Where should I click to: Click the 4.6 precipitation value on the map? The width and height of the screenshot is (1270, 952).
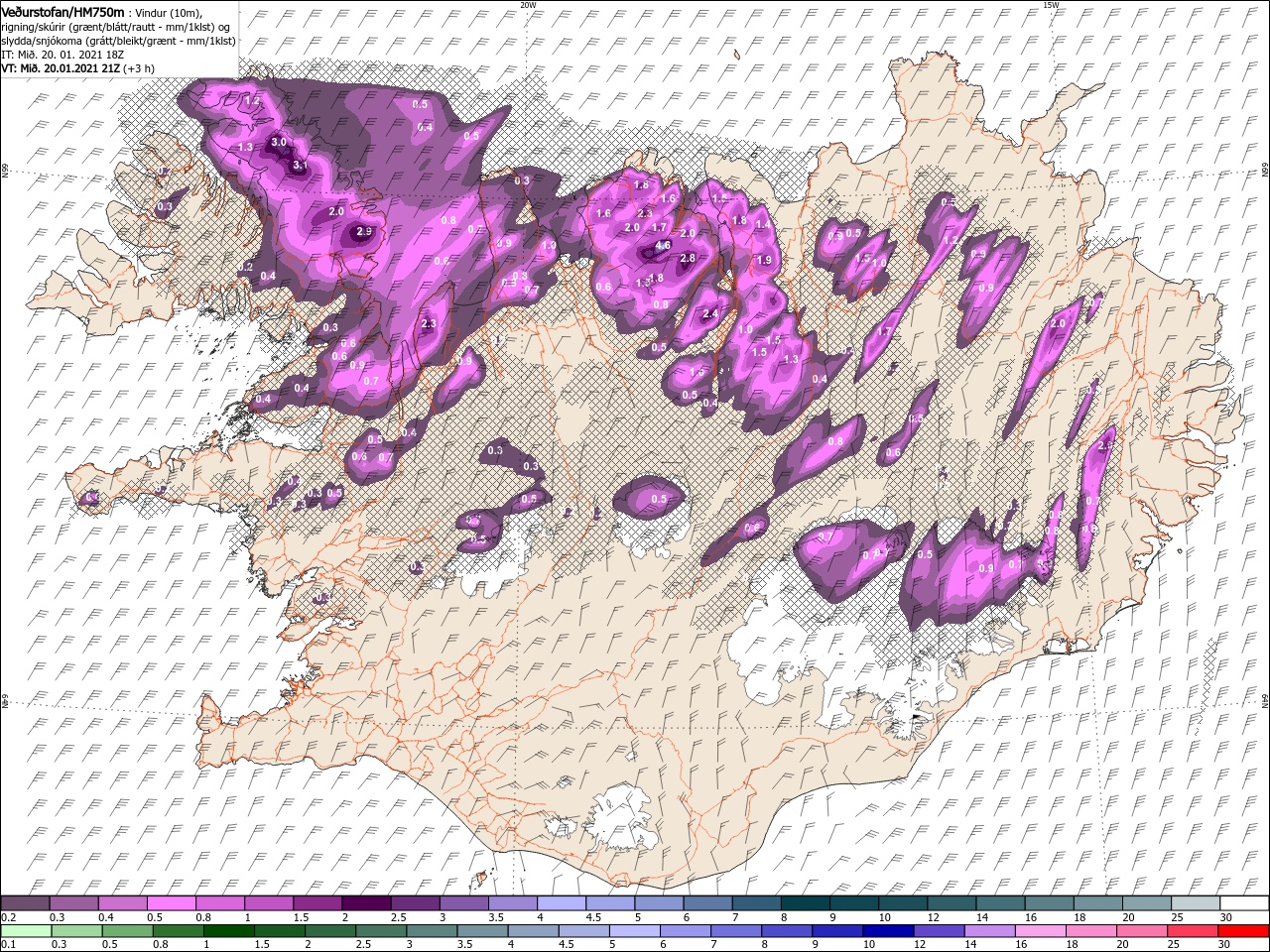(664, 245)
